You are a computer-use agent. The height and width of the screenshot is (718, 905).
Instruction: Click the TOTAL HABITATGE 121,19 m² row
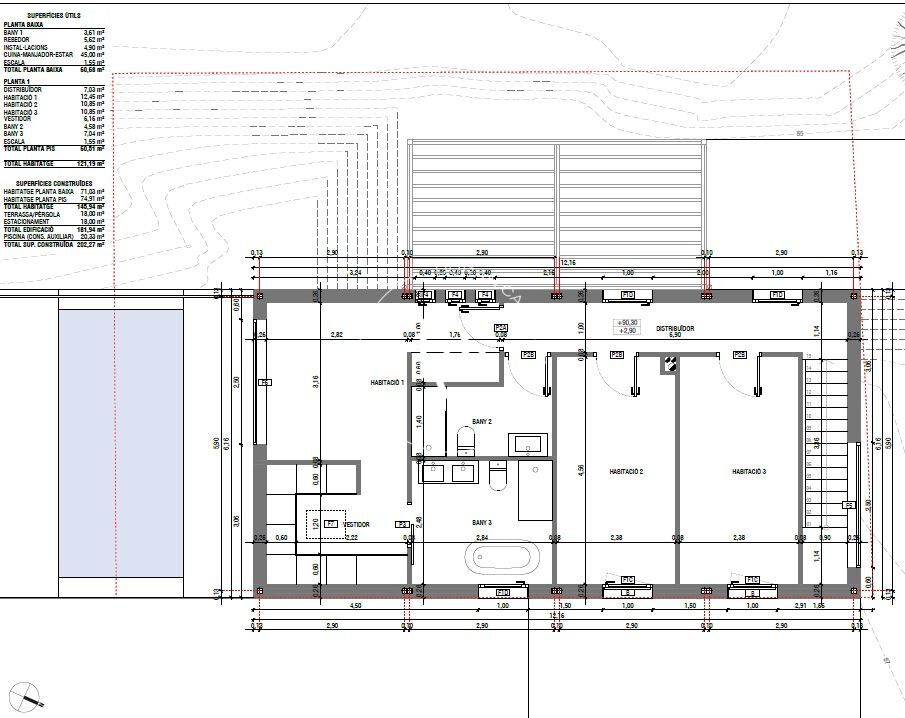point(54,163)
